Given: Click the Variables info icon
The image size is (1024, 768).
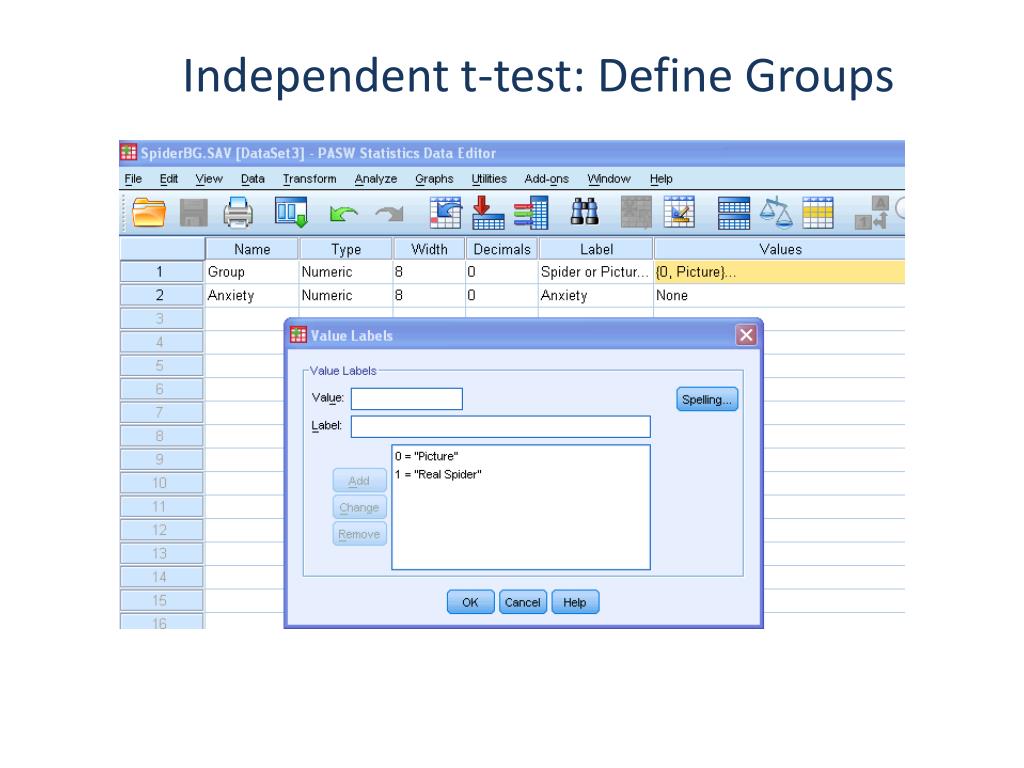Looking at the screenshot, I should click(531, 213).
